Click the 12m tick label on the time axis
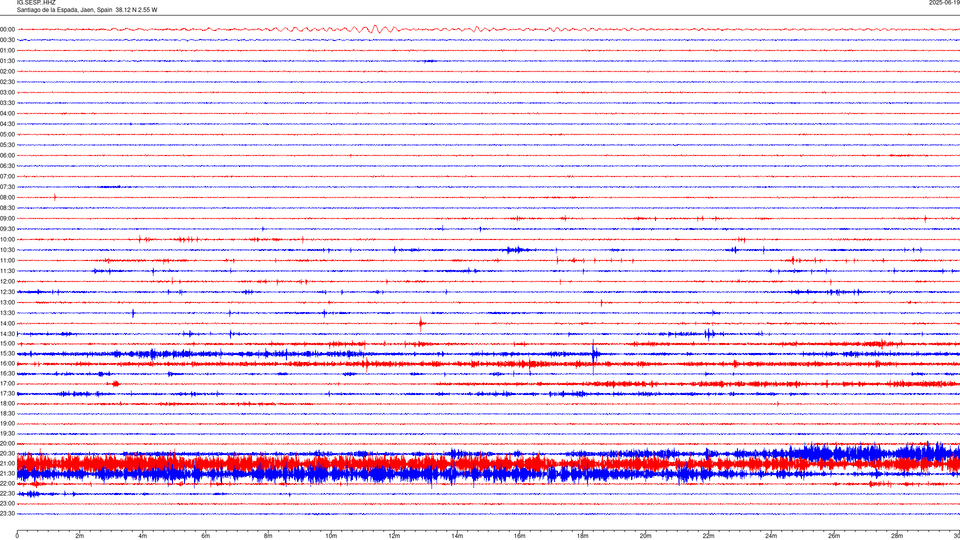Screen dimensions: 960x540 394,536
